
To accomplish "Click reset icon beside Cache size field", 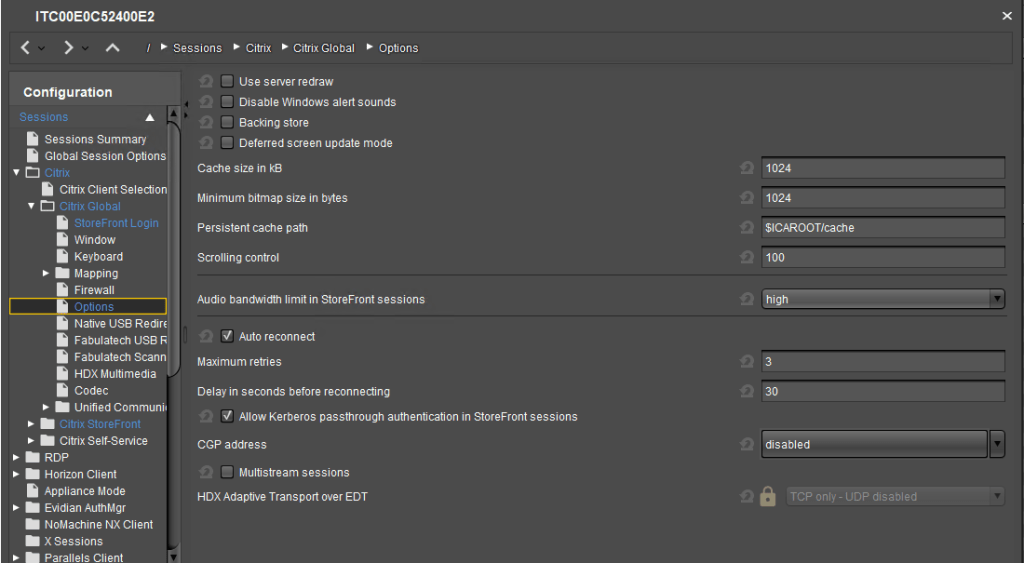I will (x=746, y=169).
